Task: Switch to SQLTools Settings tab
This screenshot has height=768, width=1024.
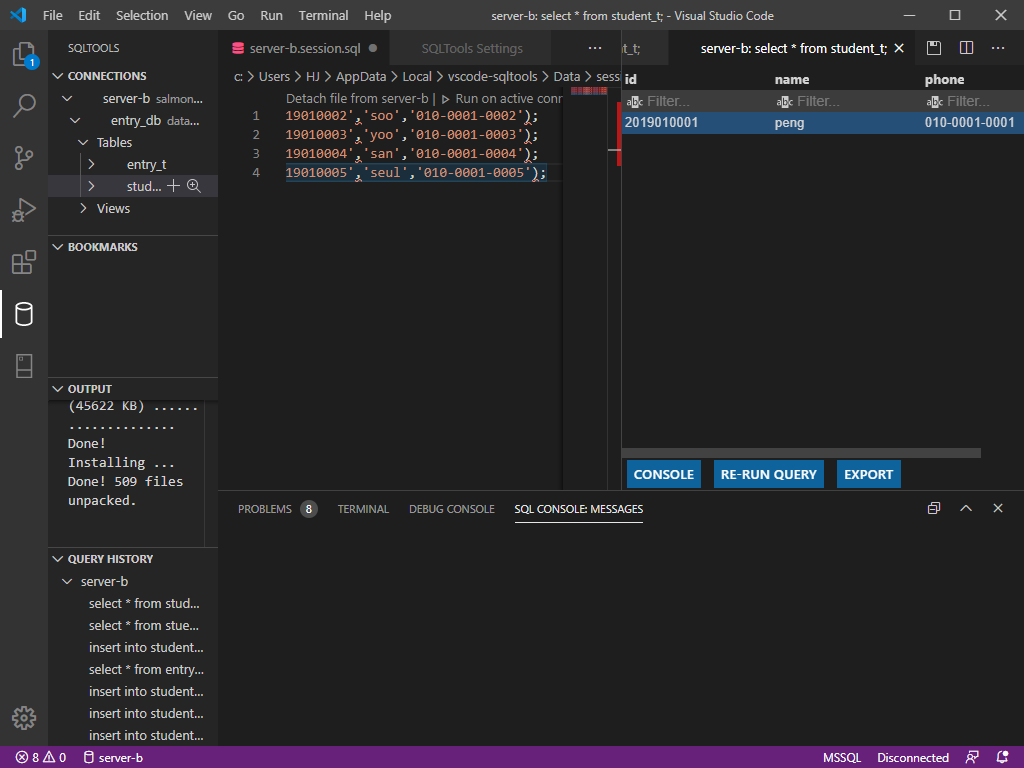Action: pyautogui.click(x=472, y=48)
